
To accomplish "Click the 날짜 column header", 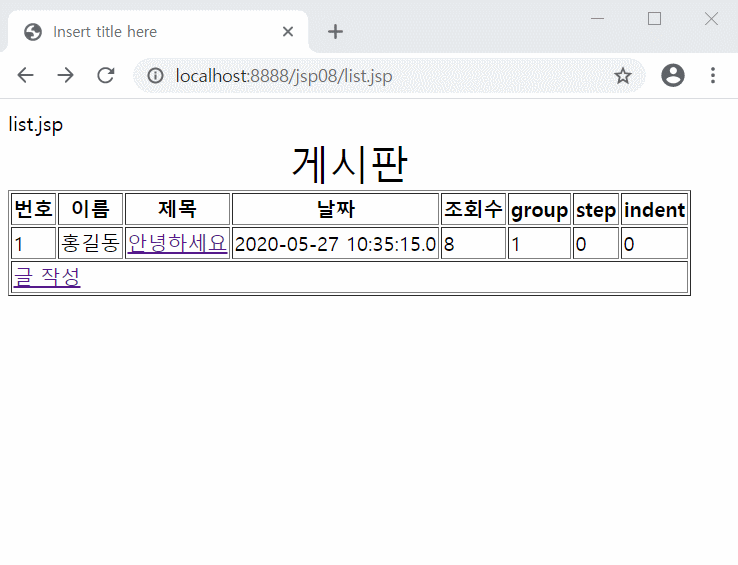I will click(336, 209).
